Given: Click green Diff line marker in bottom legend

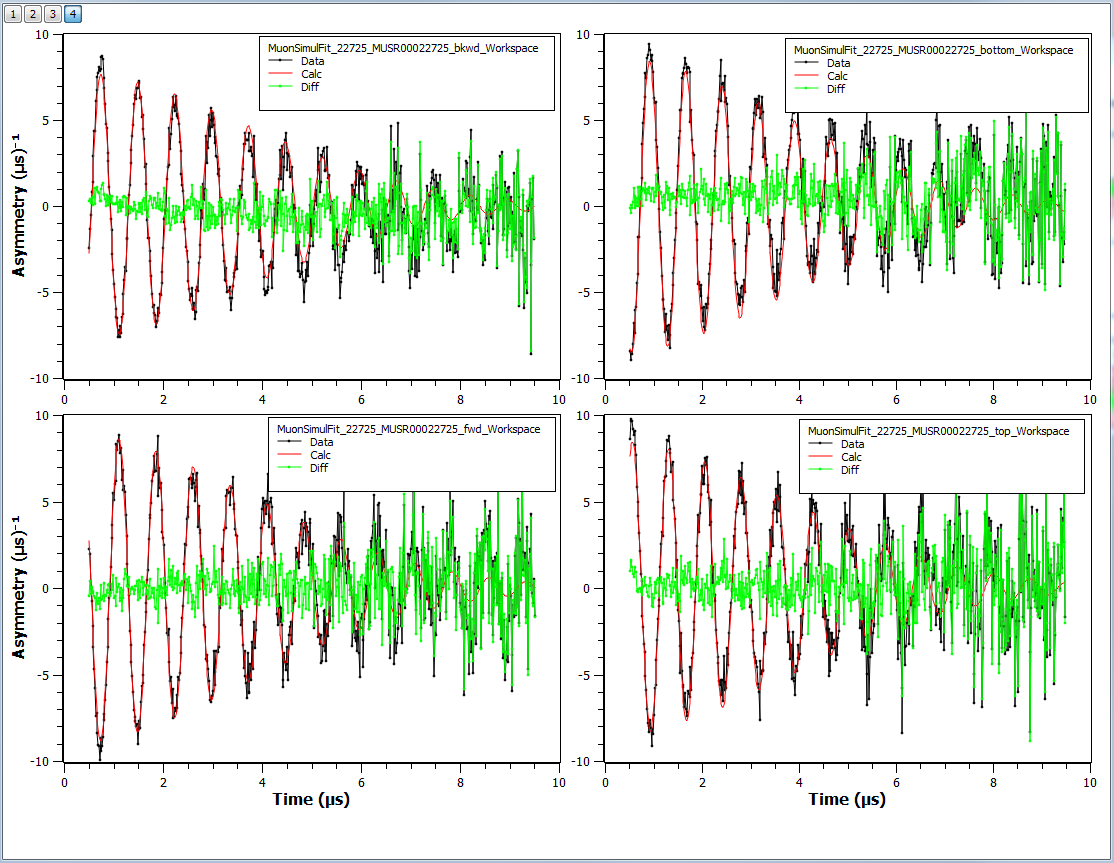Looking at the screenshot, I should pos(805,89).
